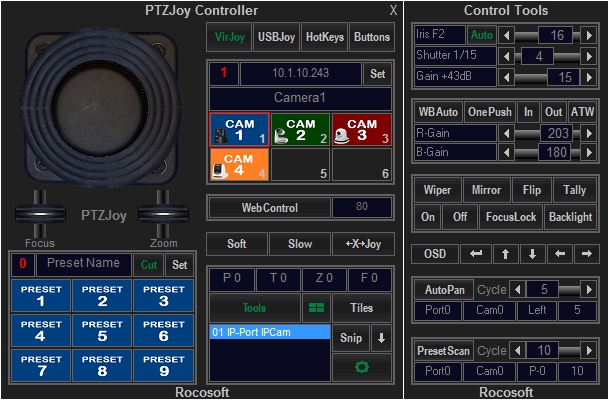Decrease B-Gain with left arrow
Screen dimensions: 609x400
pyautogui.click(x=506, y=152)
